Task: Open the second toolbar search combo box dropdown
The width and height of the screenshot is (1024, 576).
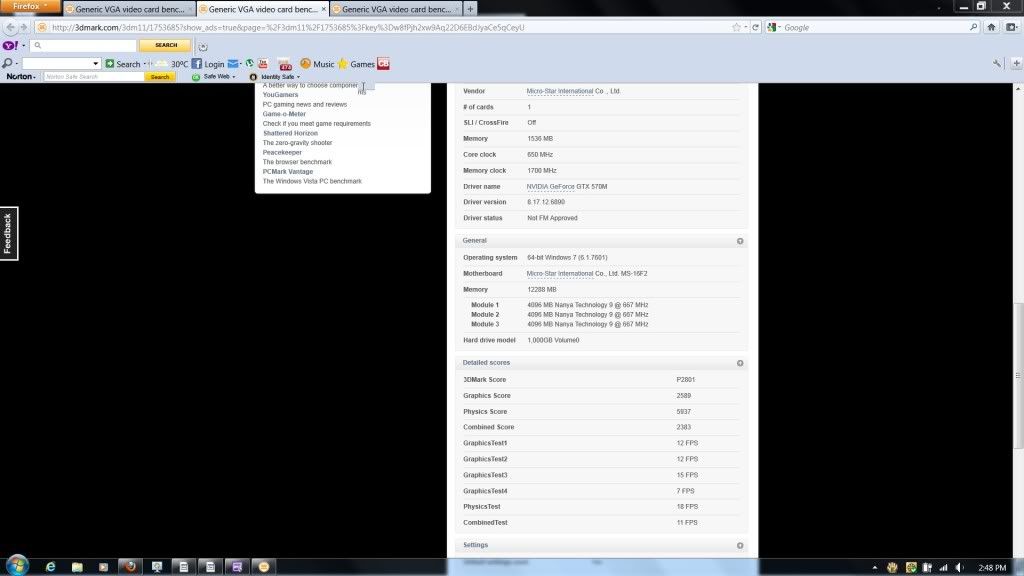Action: (95, 64)
